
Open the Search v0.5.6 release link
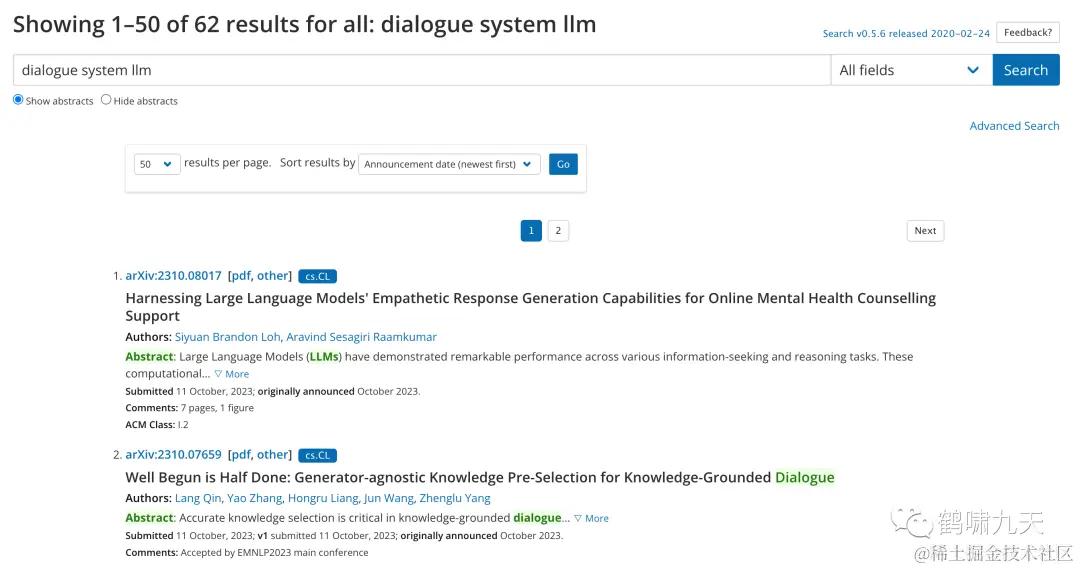coord(906,34)
